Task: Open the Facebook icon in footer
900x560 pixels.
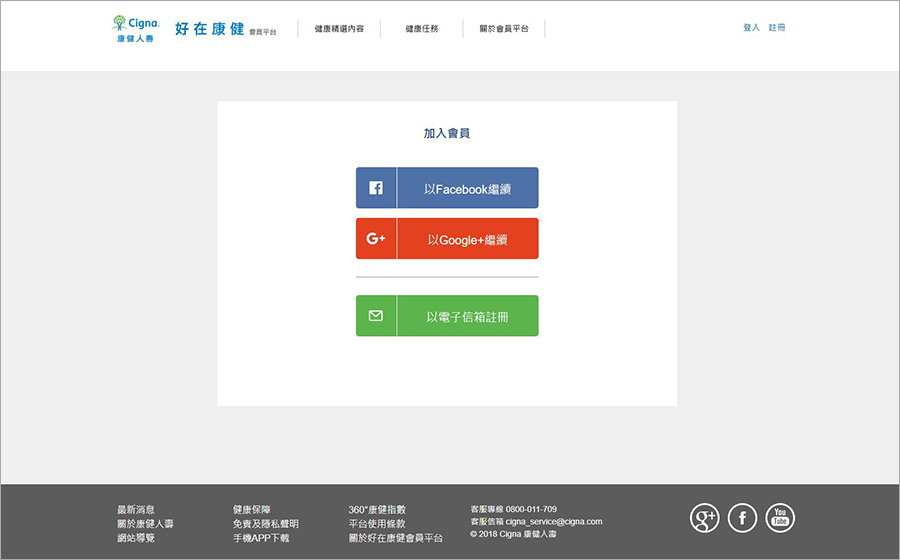Action: coord(742,517)
